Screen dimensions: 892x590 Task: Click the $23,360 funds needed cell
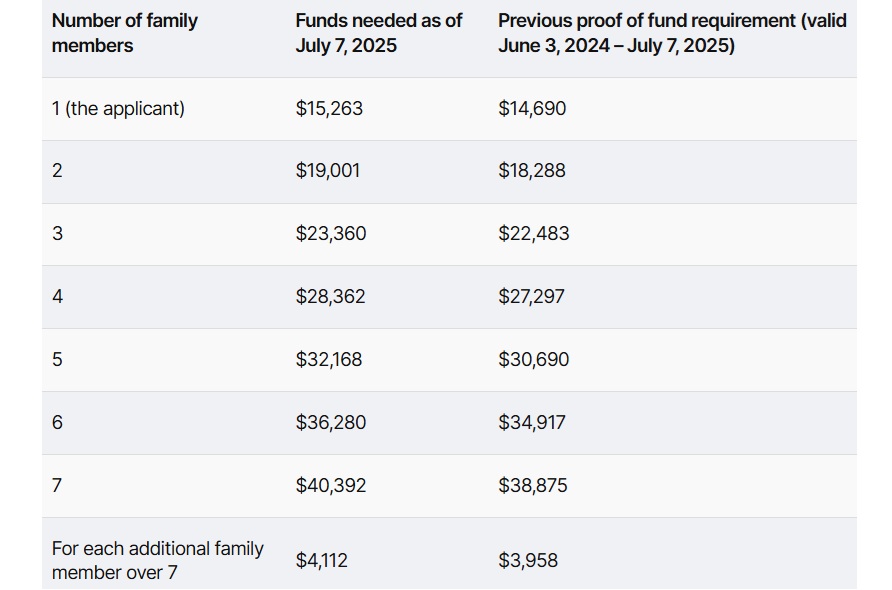click(x=331, y=234)
